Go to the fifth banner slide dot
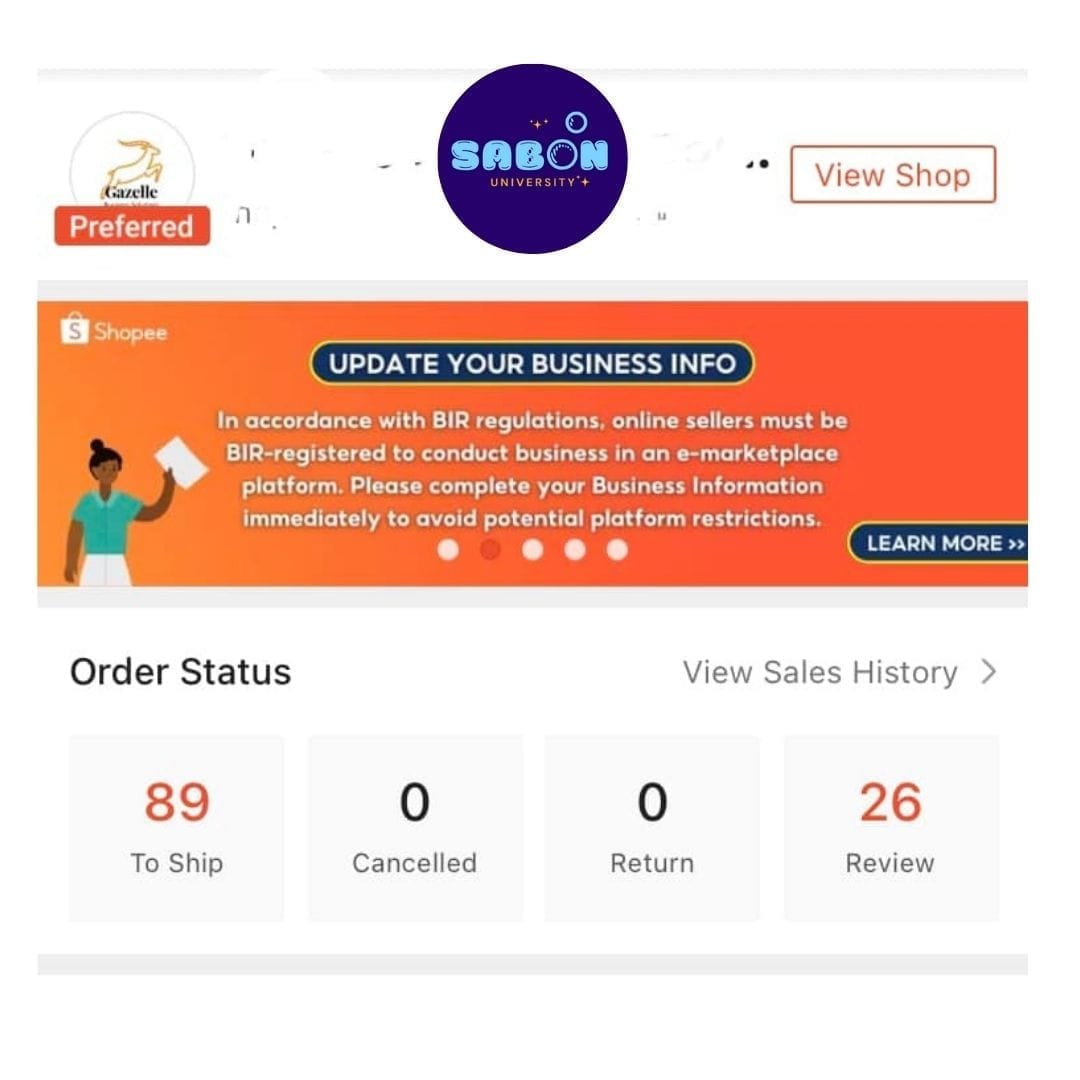 pos(617,550)
